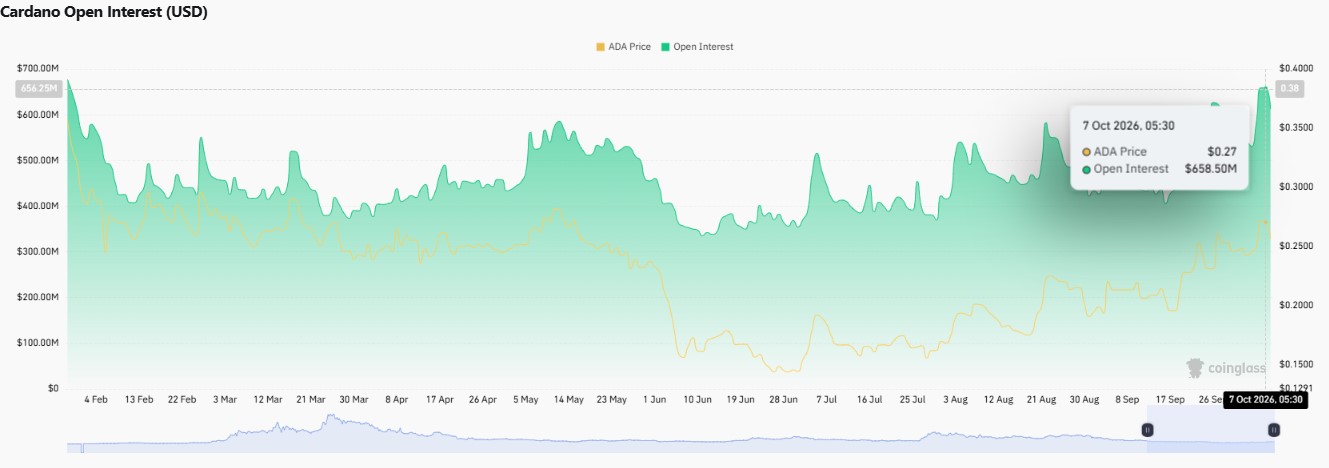1329x468 pixels.
Task: Click the 8 Apr date label
Action: (397, 399)
